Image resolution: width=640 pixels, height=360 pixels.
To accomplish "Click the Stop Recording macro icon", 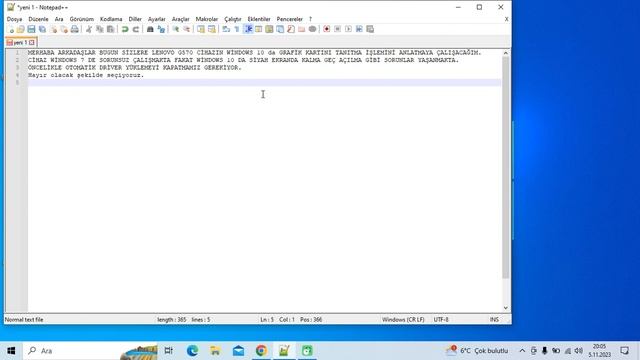I will pyautogui.click(x=338, y=29).
